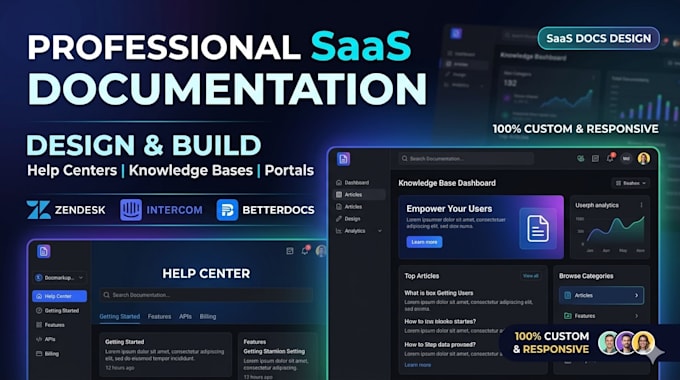The image size is (680, 380).
Task: Open the Getting Started article card
Action: pos(166,354)
